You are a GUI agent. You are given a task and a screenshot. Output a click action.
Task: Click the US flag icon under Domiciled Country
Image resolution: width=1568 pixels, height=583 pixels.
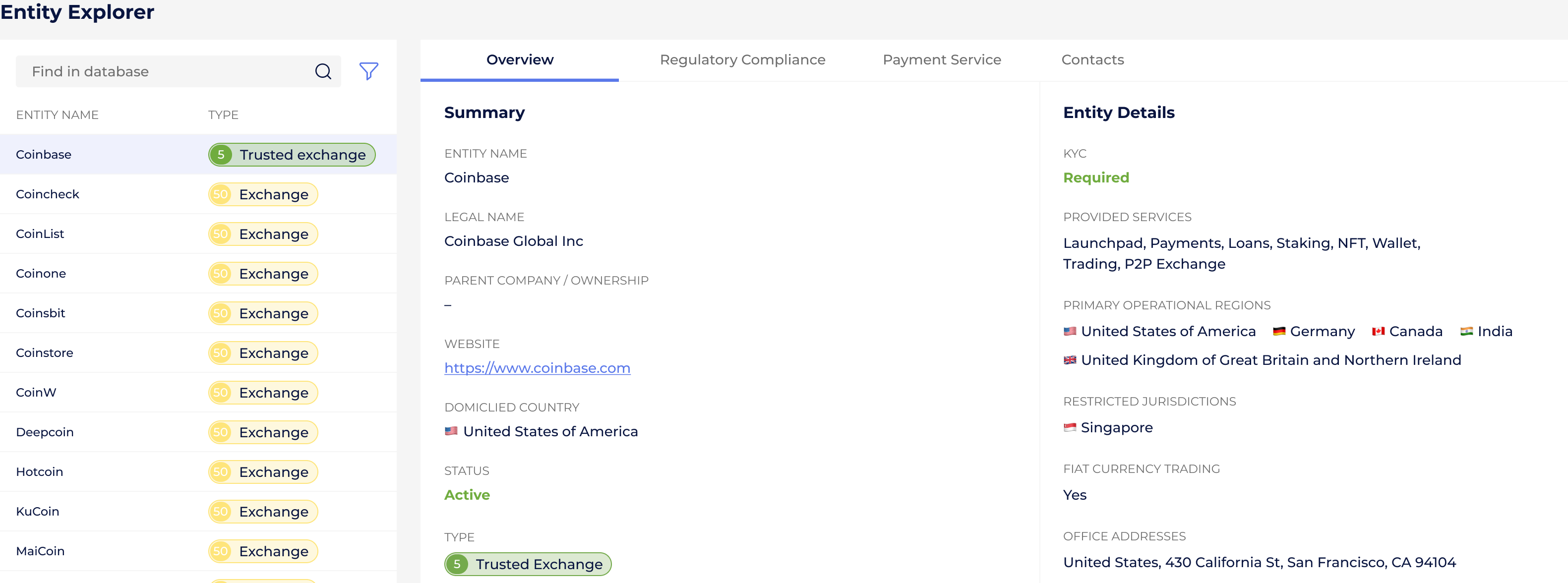(x=451, y=431)
